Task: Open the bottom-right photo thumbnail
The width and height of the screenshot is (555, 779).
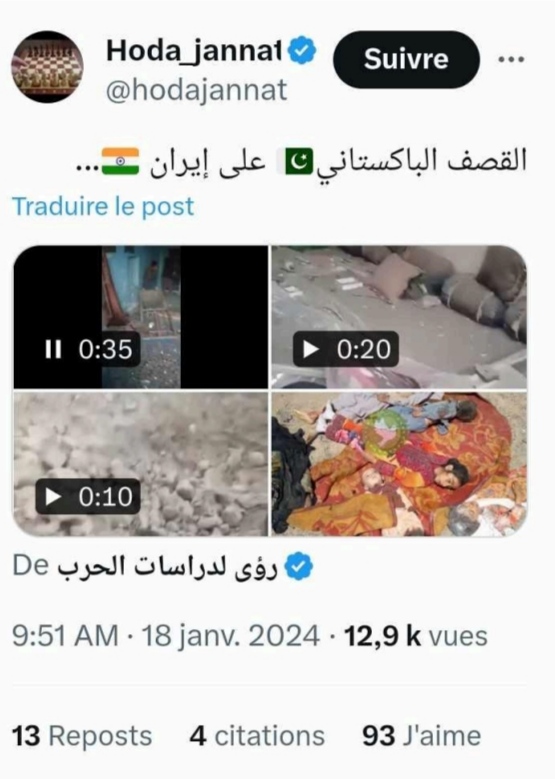Action: [399, 464]
